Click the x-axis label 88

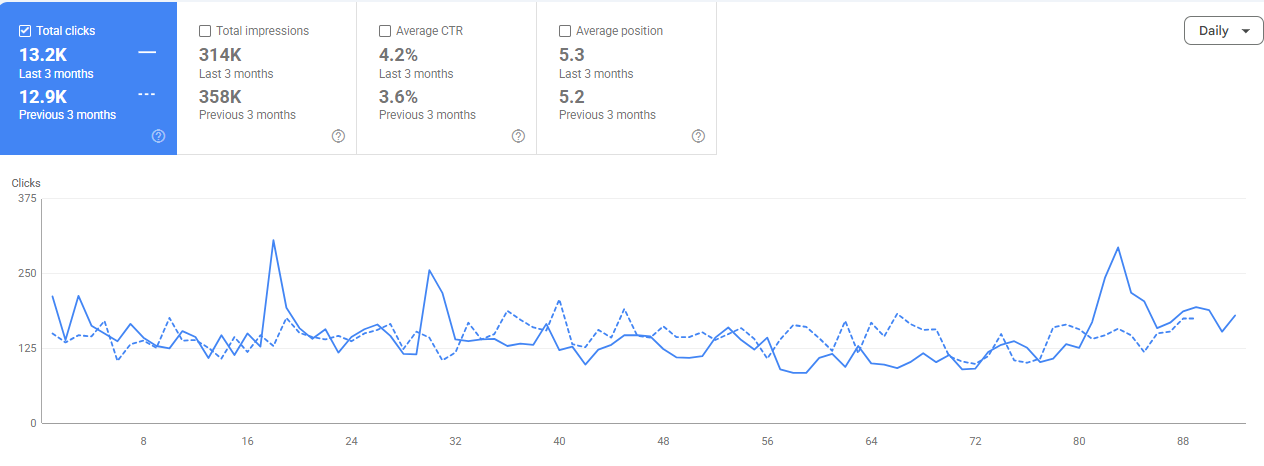(1183, 441)
